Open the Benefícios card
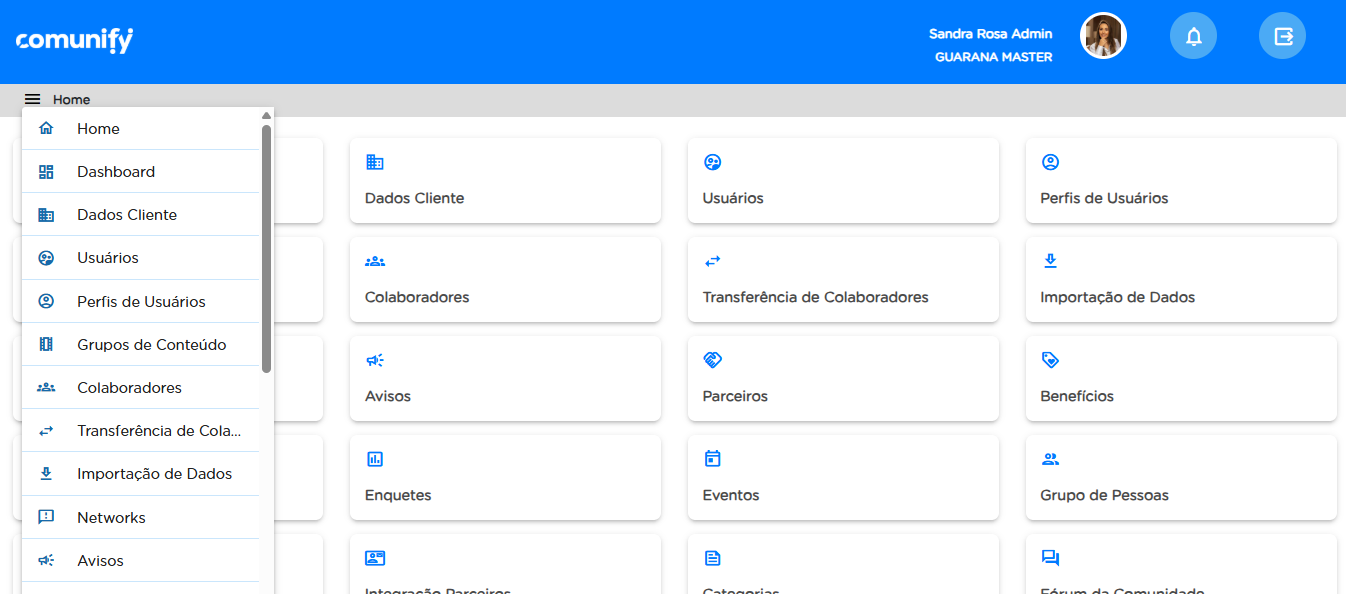Image resolution: width=1346 pixels, height=594 pixels. (x=1180, y=378)
